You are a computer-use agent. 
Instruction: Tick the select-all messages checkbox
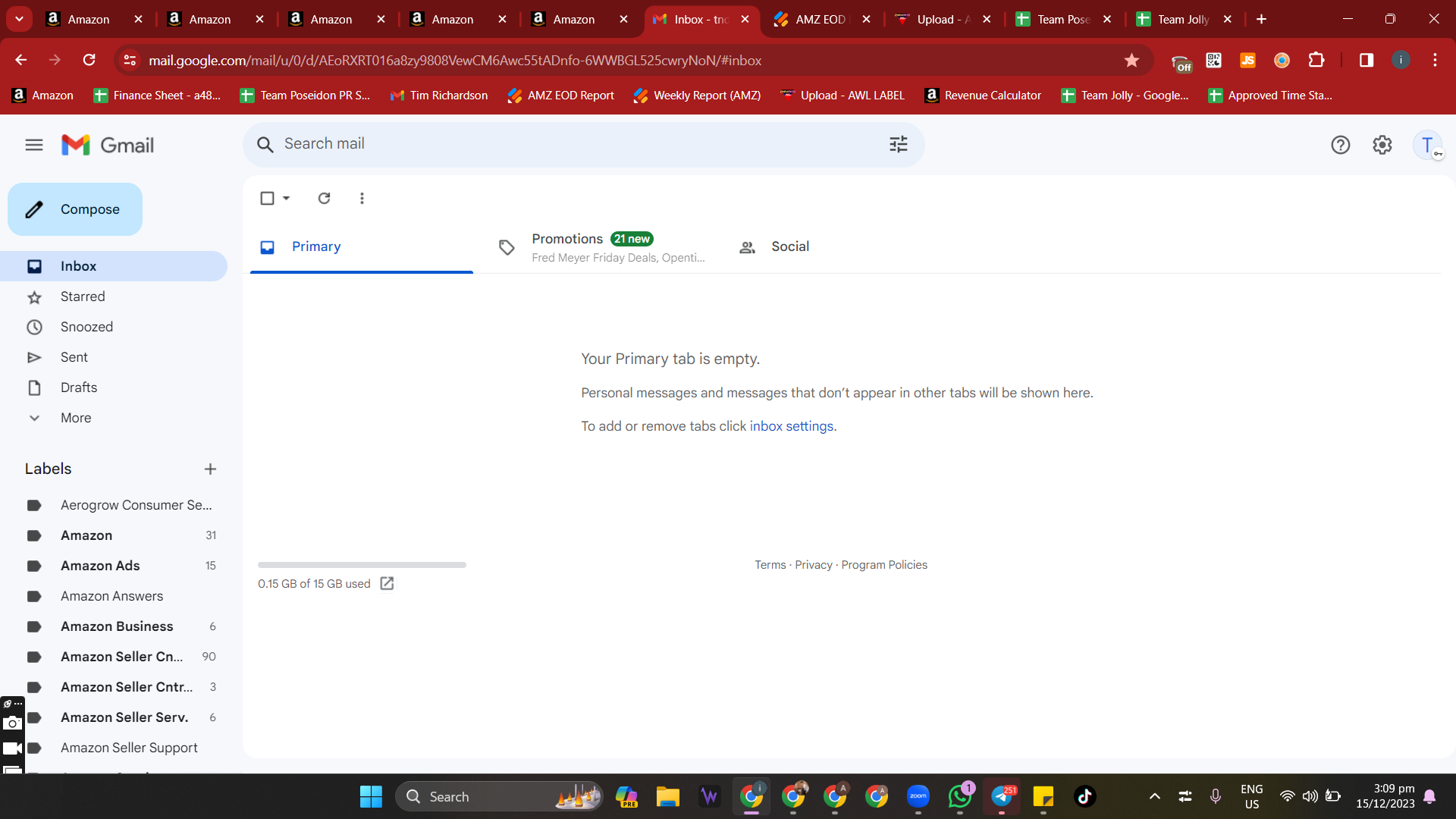coord(267,198)
